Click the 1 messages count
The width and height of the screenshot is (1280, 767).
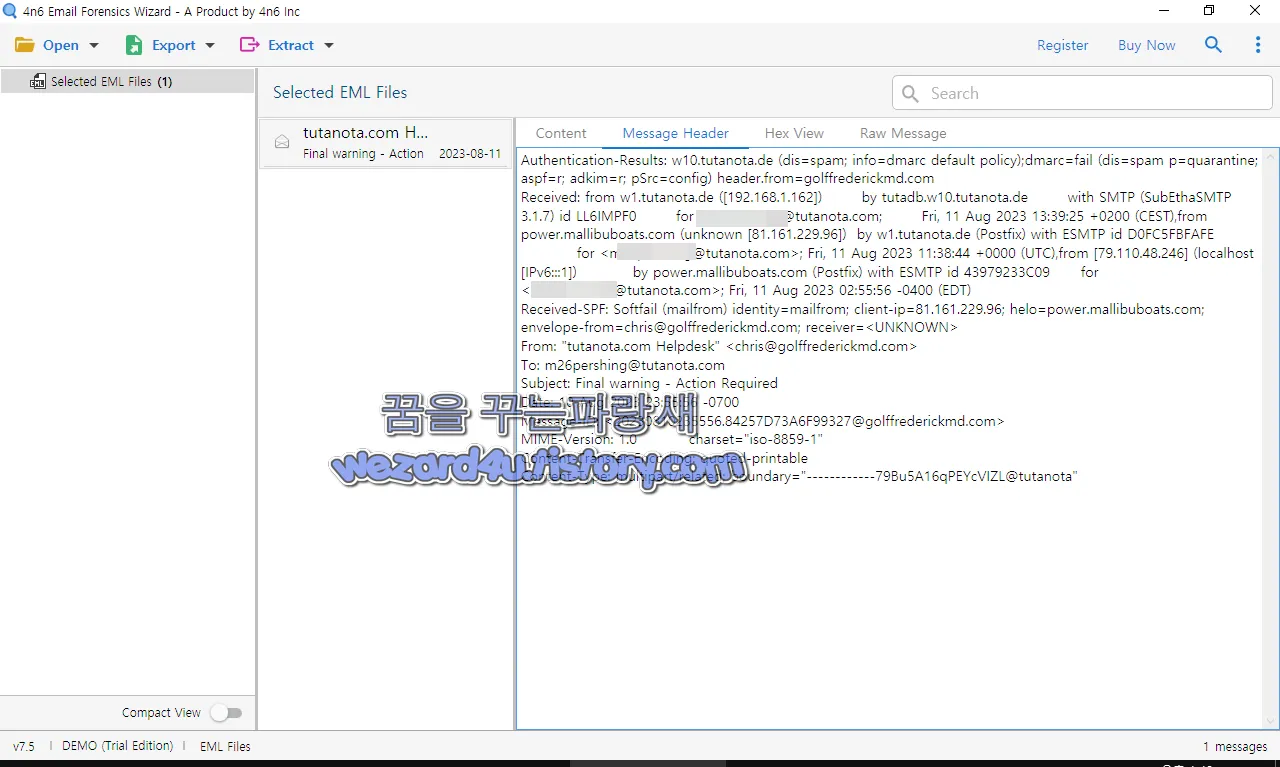(1235, 746)
